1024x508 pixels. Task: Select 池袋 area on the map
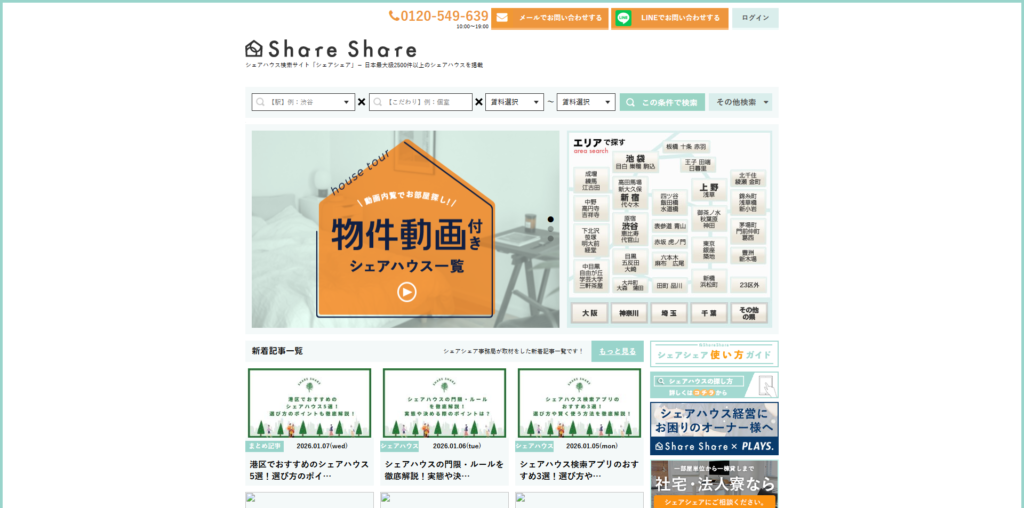pyautogui.click(x=635, y=163)
